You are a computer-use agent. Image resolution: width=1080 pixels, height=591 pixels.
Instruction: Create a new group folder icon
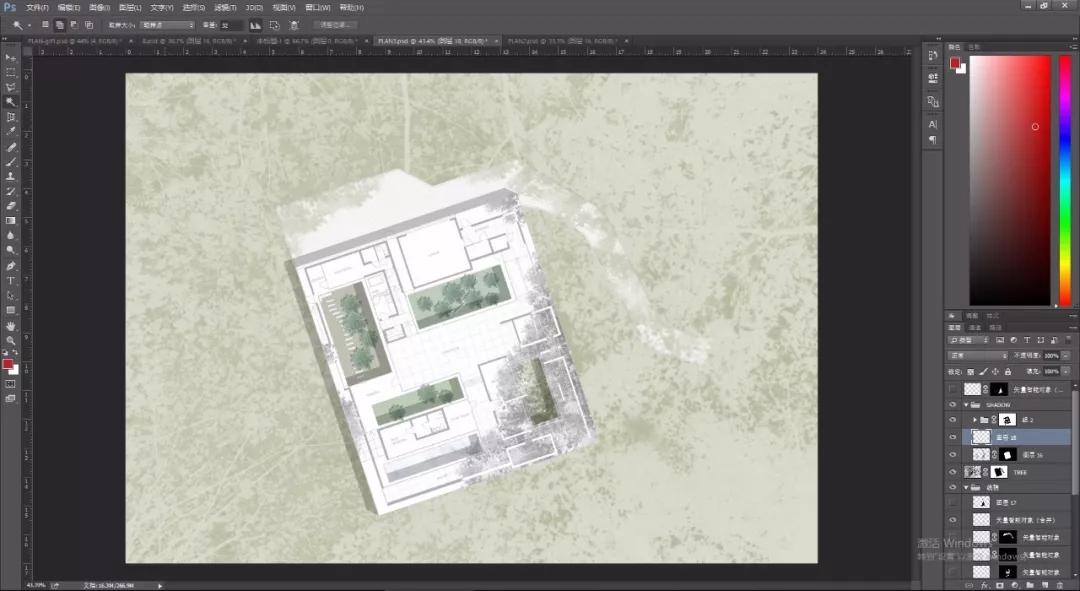click(x=1030, y=585)
